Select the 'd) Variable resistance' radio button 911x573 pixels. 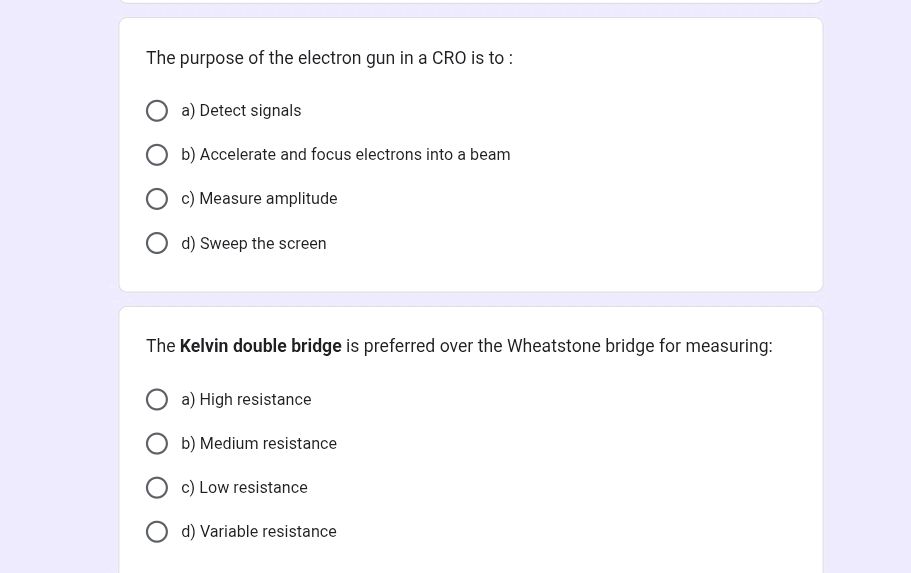point(157,532)
